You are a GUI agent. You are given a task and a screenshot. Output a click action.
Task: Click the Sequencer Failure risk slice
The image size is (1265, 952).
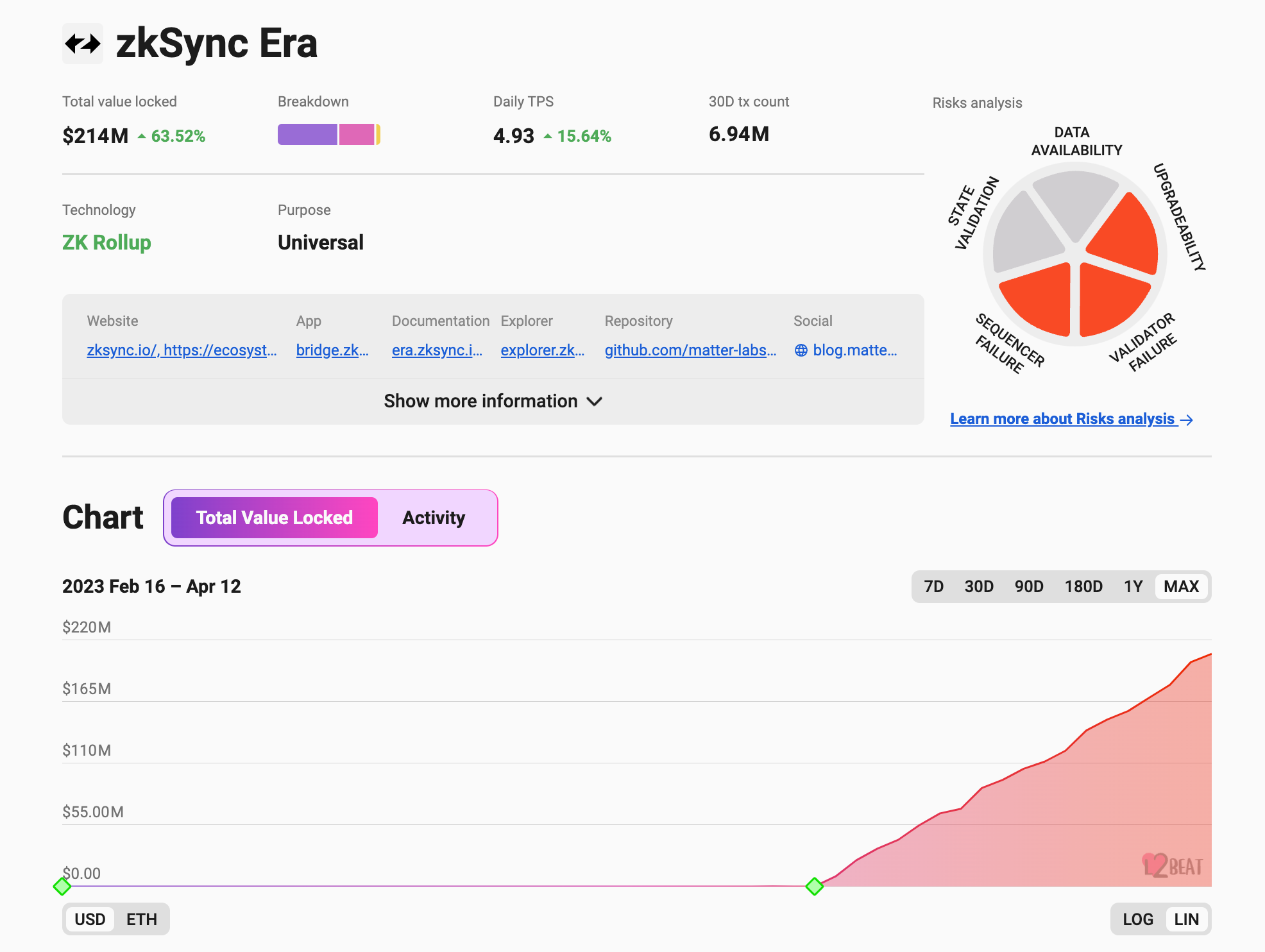click(x=1040, y=298)
